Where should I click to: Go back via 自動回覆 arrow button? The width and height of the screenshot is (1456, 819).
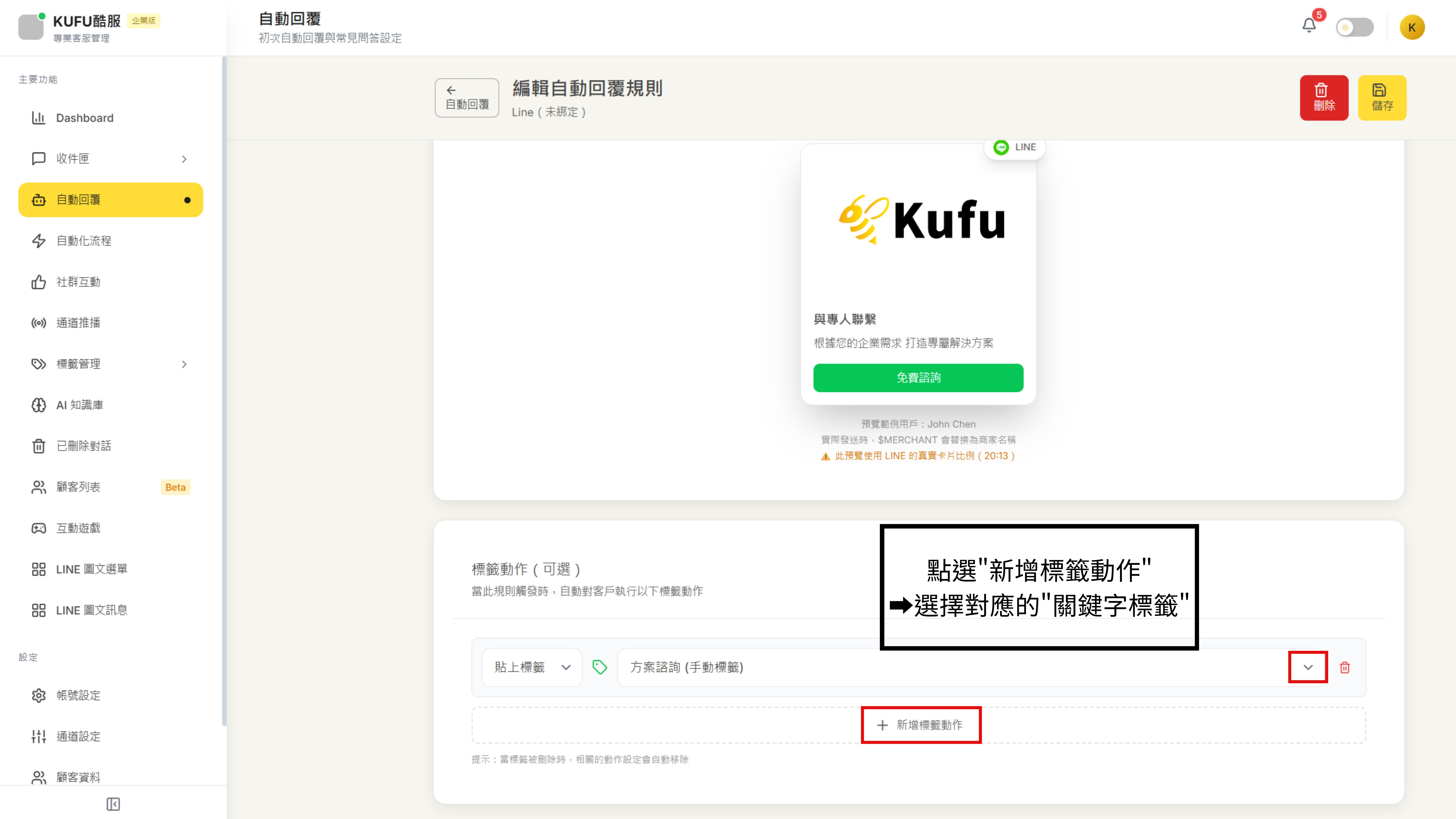click(466, 97)
